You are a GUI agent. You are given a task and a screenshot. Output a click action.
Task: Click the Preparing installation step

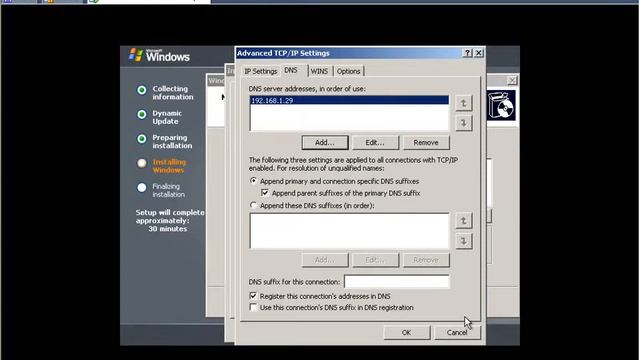click(172, 142)
